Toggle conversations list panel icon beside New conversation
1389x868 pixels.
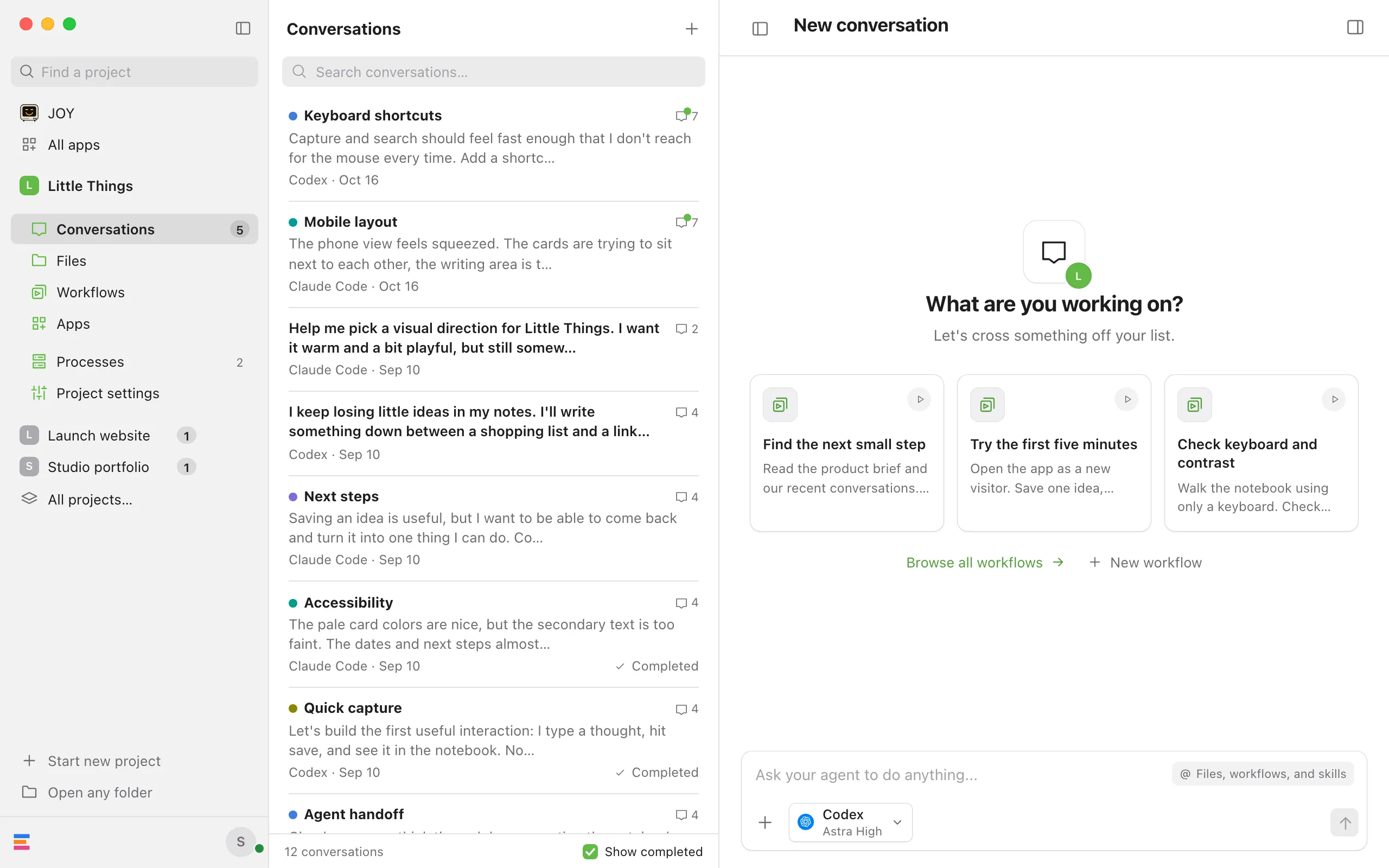(760, 28)
